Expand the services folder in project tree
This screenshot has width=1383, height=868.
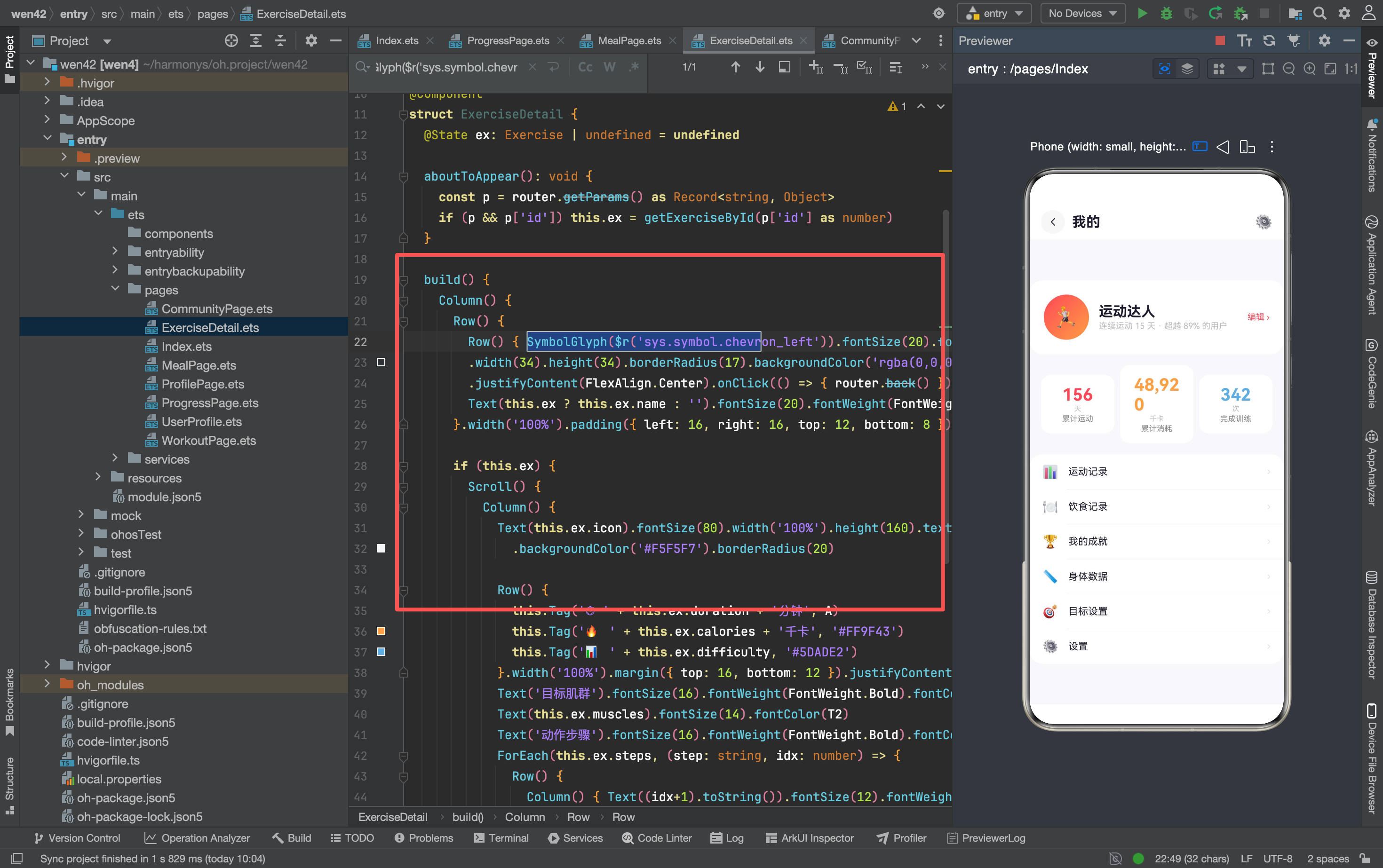click(x=115, y=458)
